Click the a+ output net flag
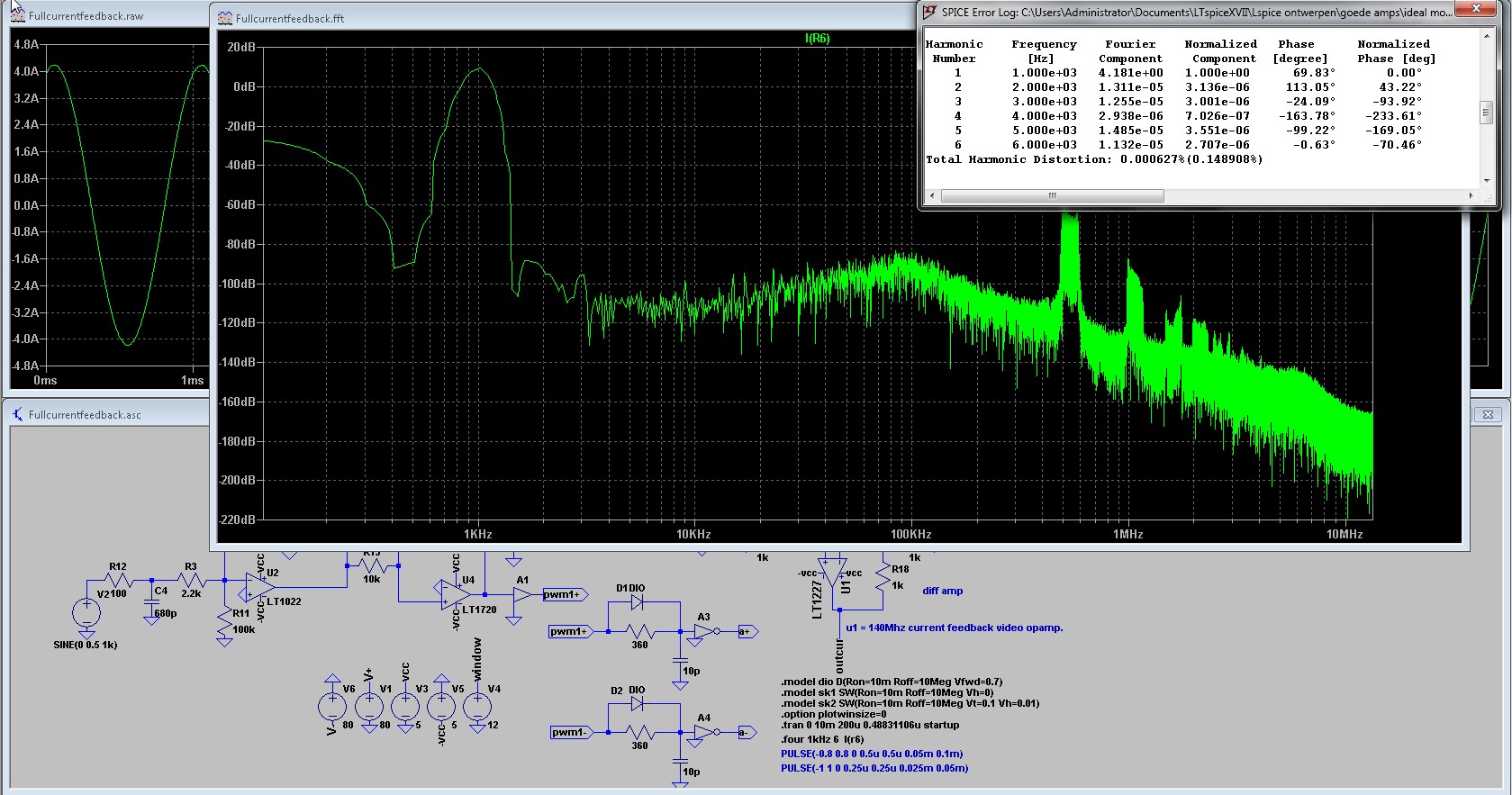 747,631
